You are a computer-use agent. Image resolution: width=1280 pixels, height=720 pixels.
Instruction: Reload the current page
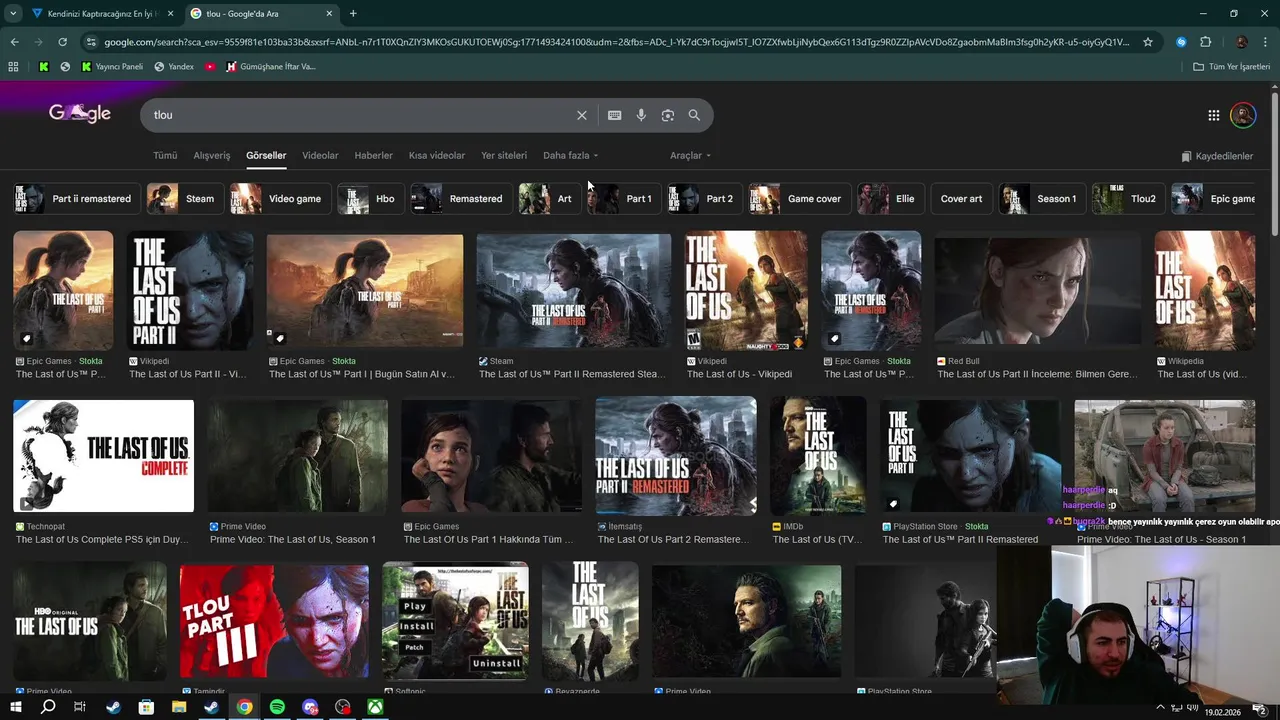click(62, 42)
